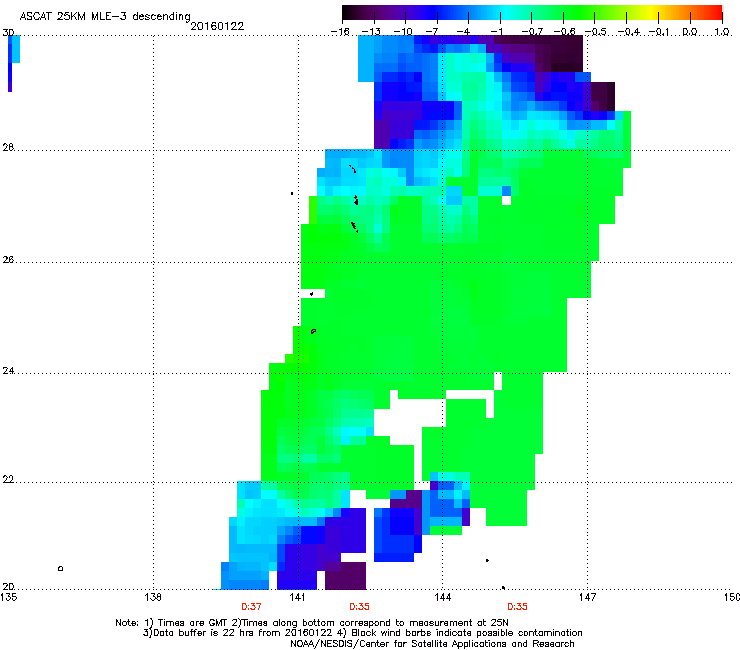The height and width of the screenshot is (650, 740).
Task: Click the note line '3)Data buffer is 22 hrs'
Action: tap(362, 633)
